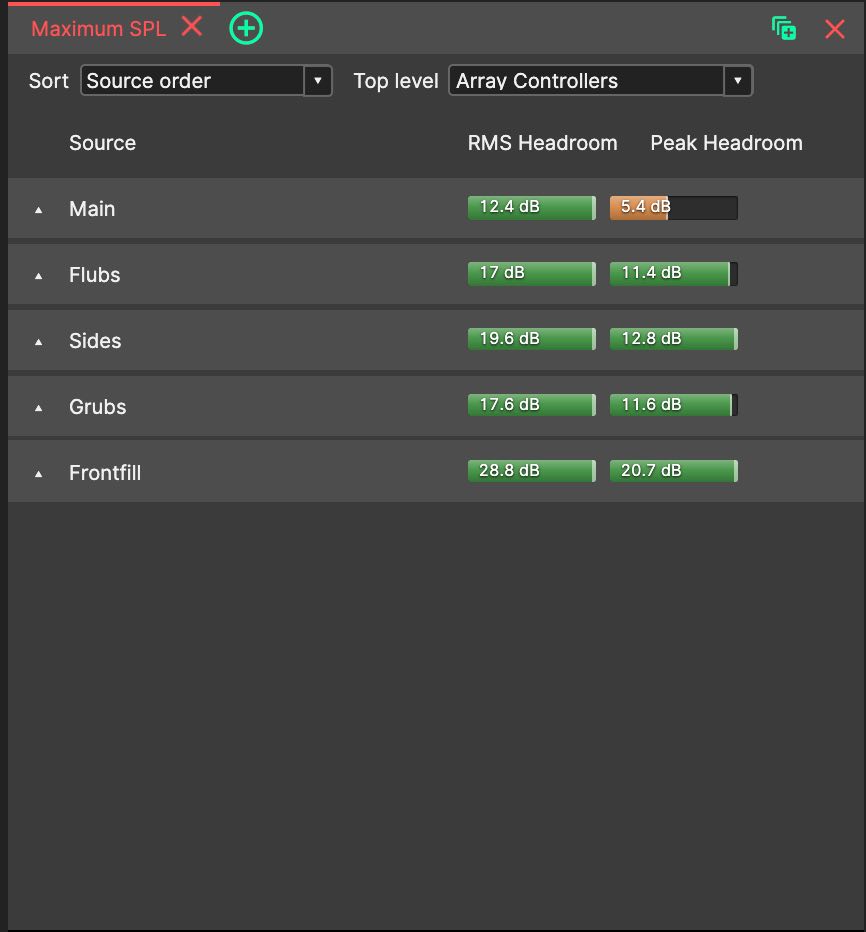Screen dimensions: 866x932
Task: Click the green duplicate panel icon
Action: point(784,29)
